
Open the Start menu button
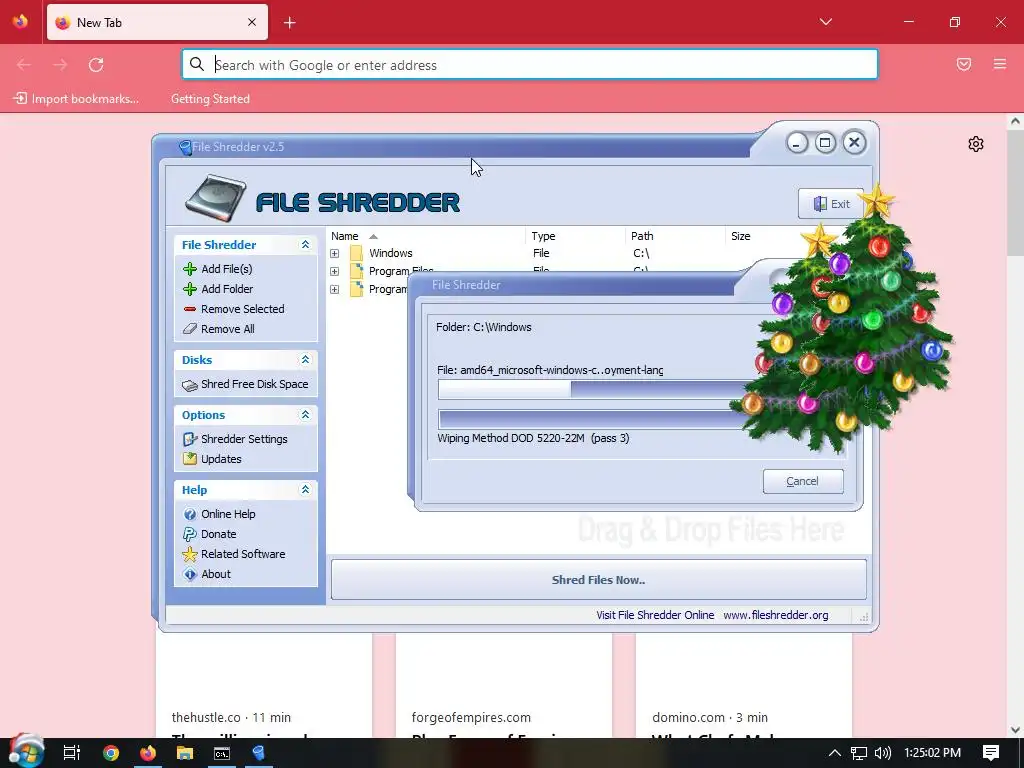click(x=26, y=751)
